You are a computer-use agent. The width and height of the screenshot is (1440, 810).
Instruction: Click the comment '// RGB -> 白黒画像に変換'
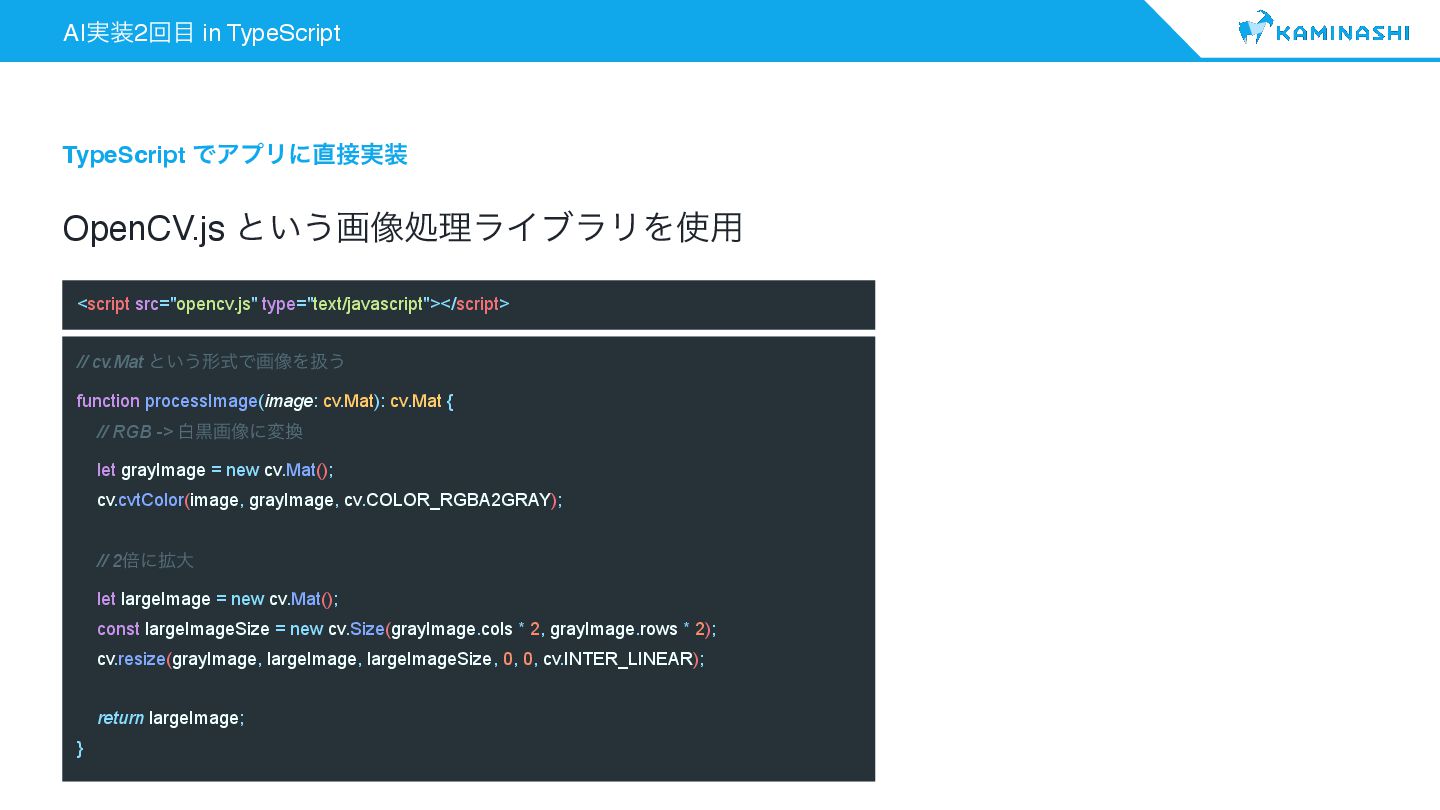[x=200, y=432]
